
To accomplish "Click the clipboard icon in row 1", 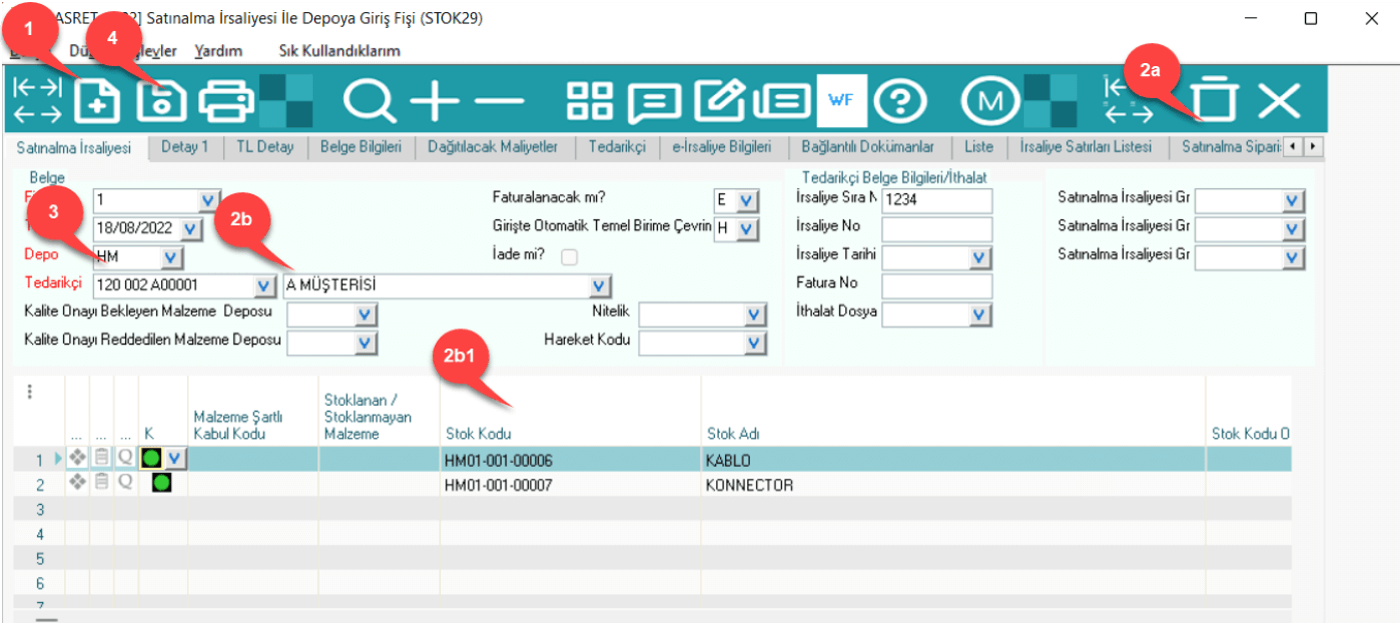I will point(102,459).
